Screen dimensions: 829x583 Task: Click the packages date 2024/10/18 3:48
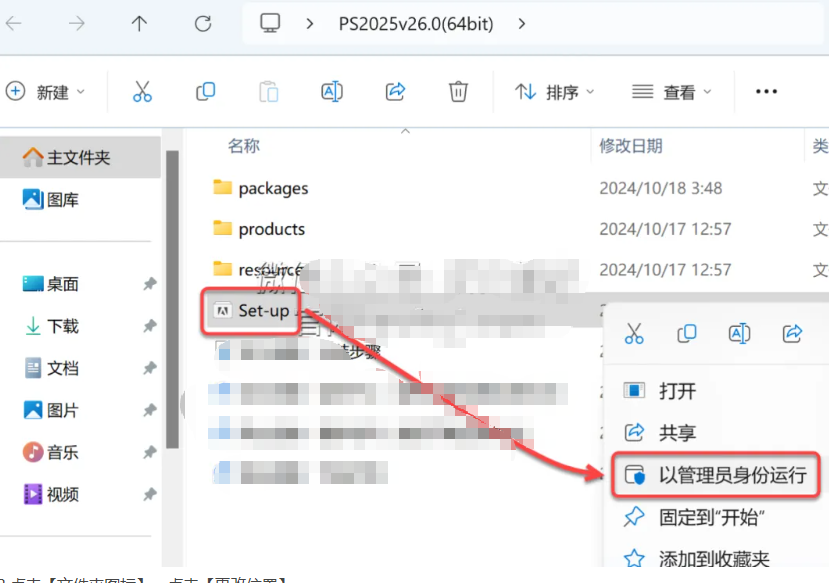click(x=660, y=188)
